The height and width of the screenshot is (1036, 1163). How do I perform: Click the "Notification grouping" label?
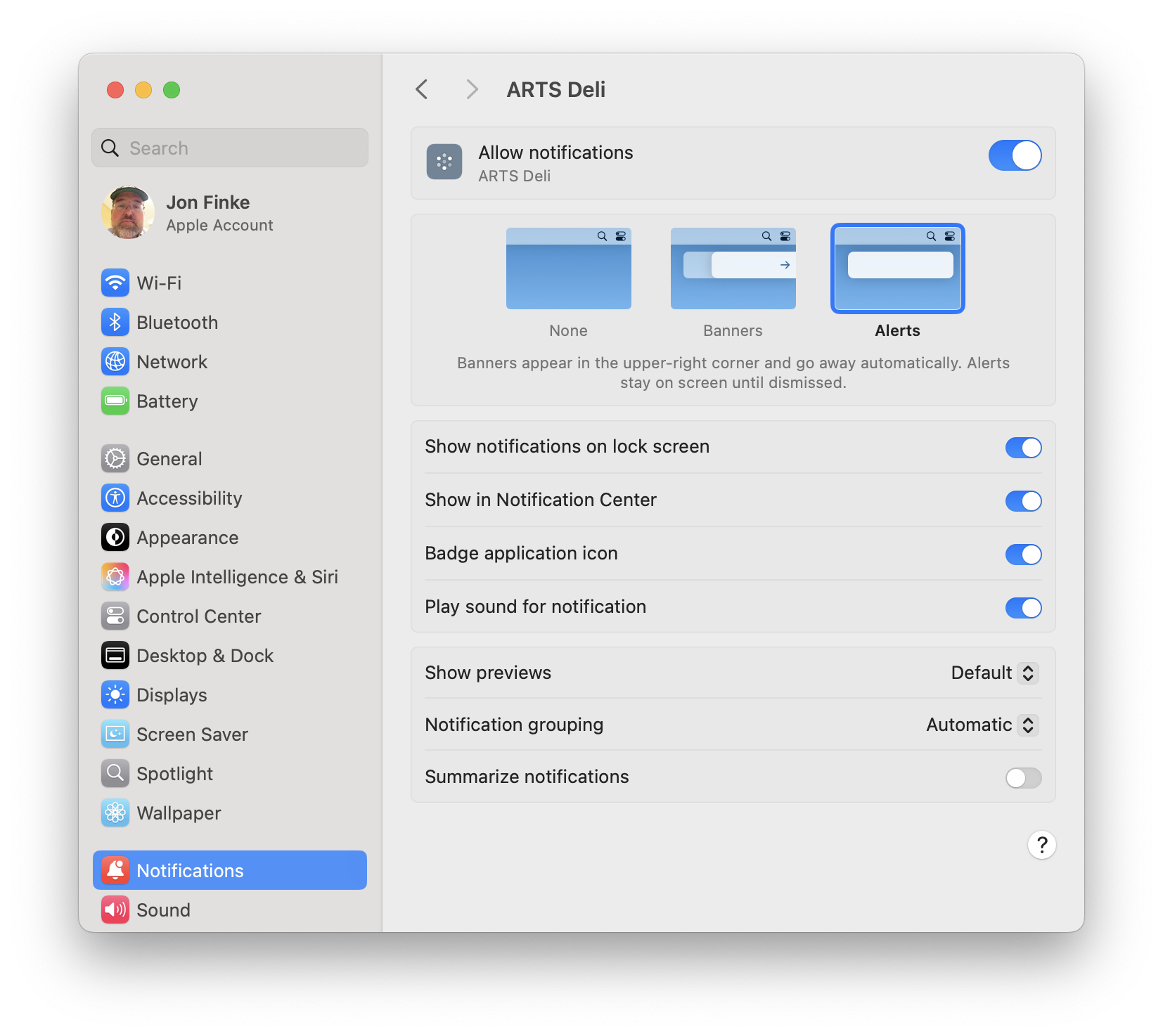(515, 725)
